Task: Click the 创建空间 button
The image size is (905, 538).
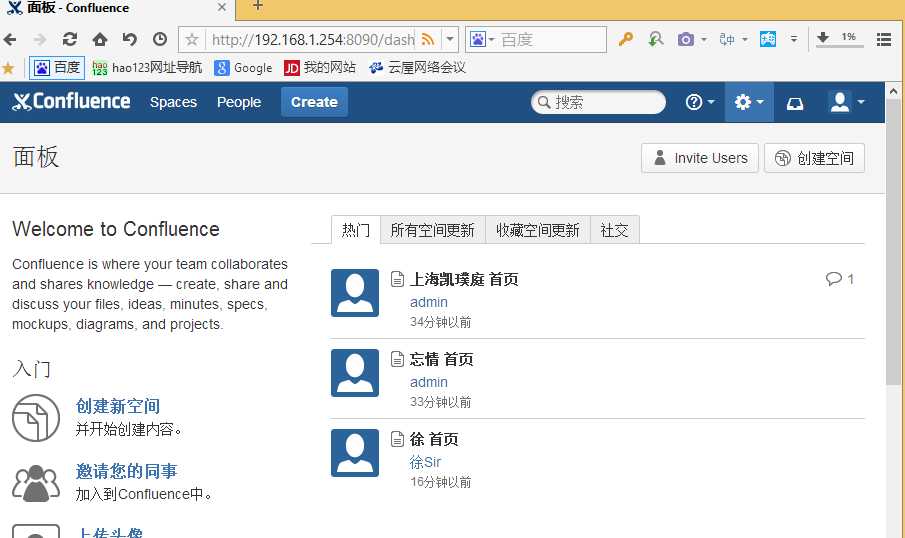Action: [x=814, y=158]
